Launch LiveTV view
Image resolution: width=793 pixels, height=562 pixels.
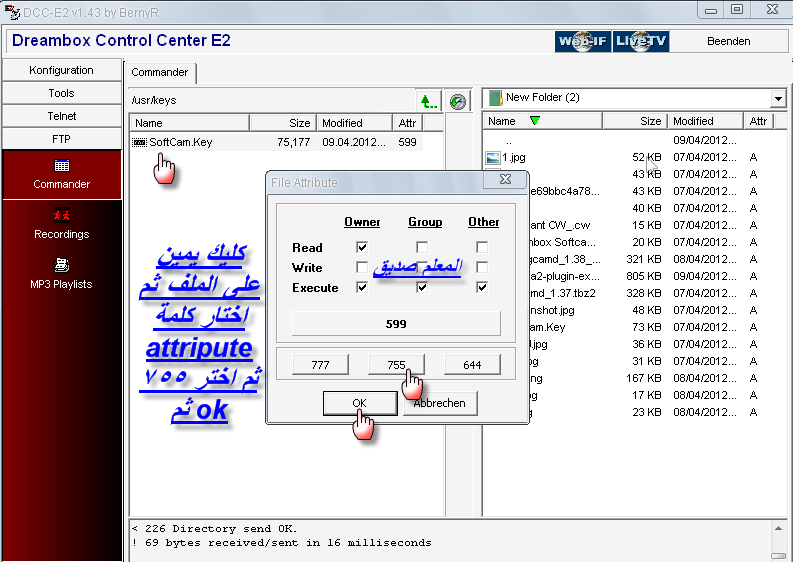click(641, 41)
